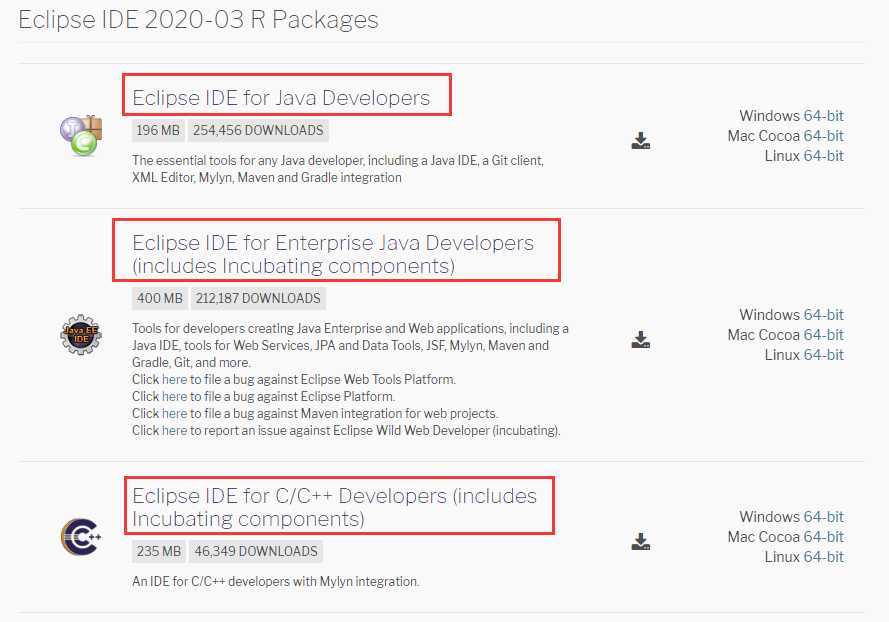Select Linux 64-bit link for Java Developers
Viewport: 889px width, 622px height.
click(823, 156)
